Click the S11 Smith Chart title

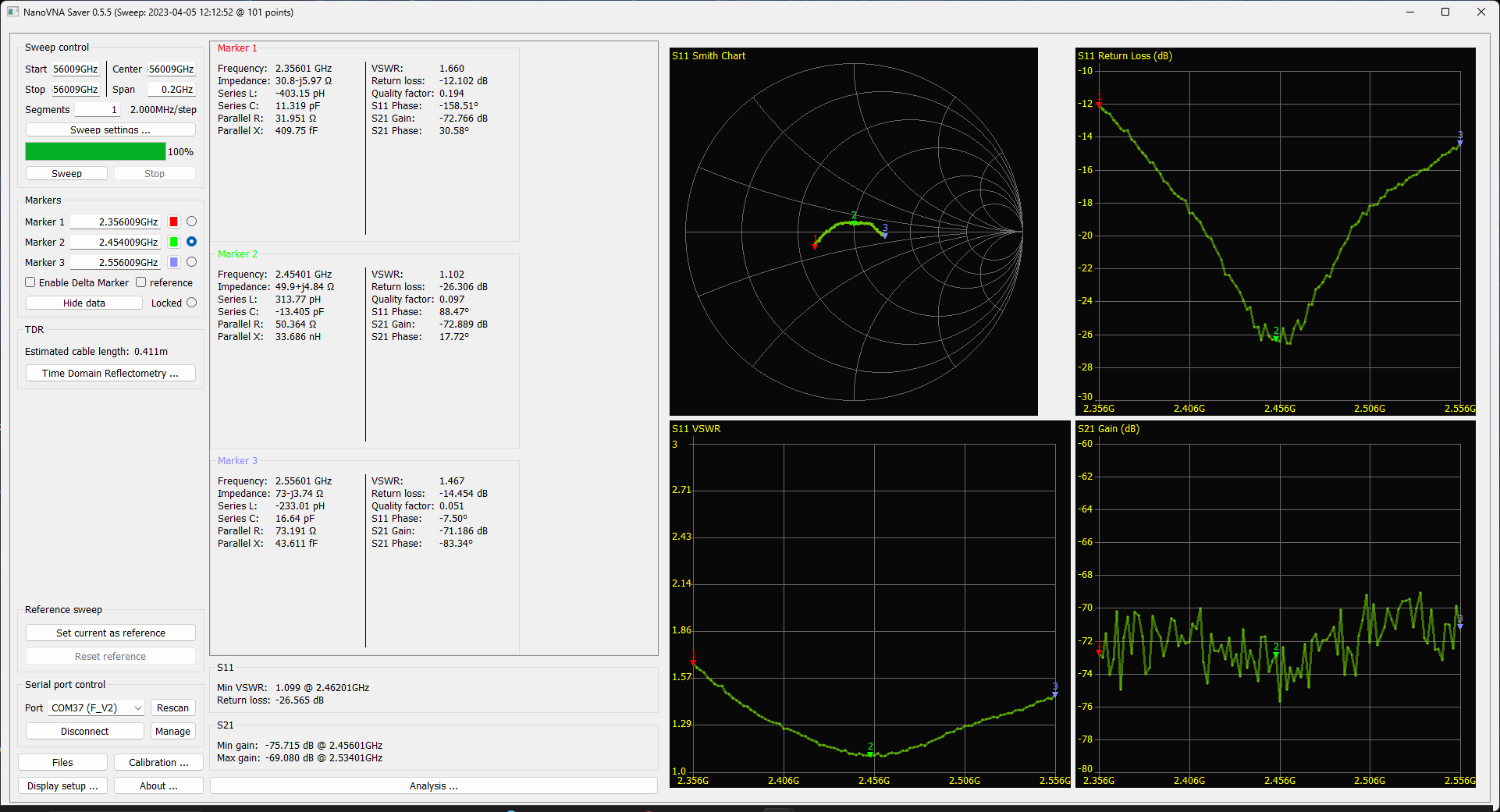(709, 55)
